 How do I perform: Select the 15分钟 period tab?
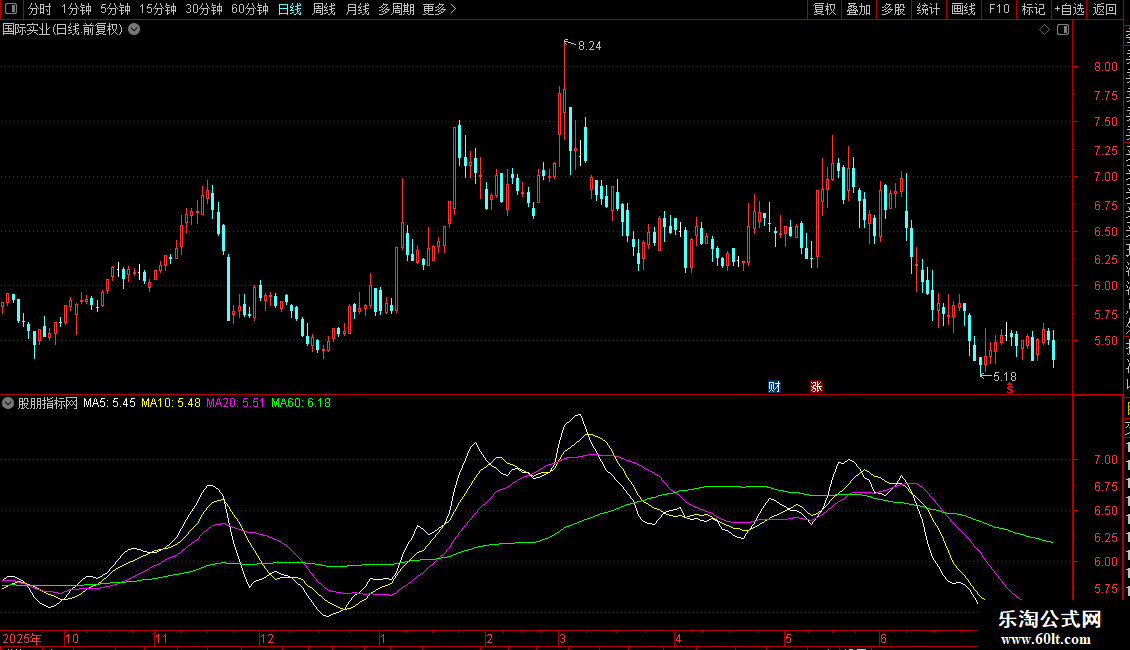158,9
